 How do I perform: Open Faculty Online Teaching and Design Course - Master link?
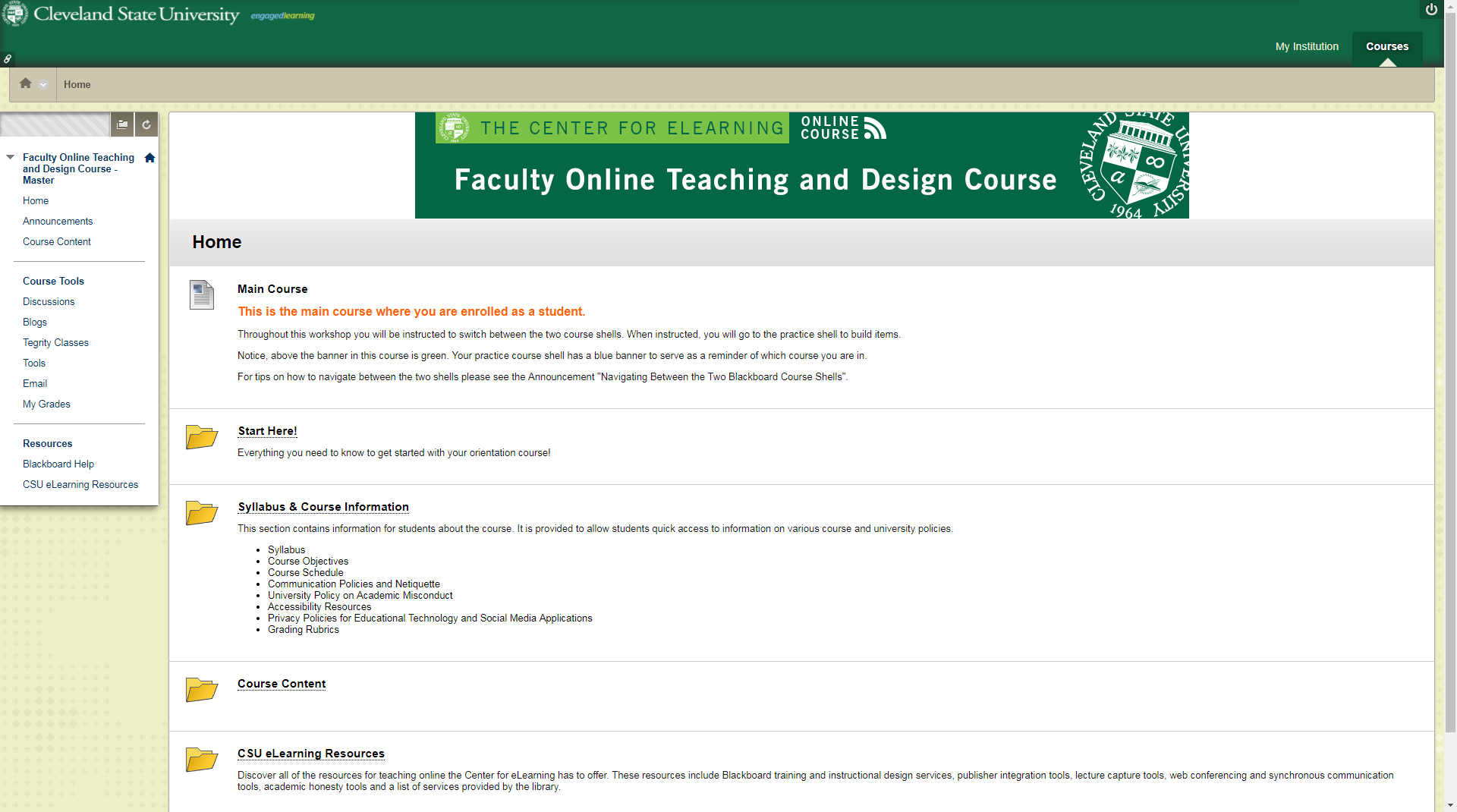coord(78,168)
